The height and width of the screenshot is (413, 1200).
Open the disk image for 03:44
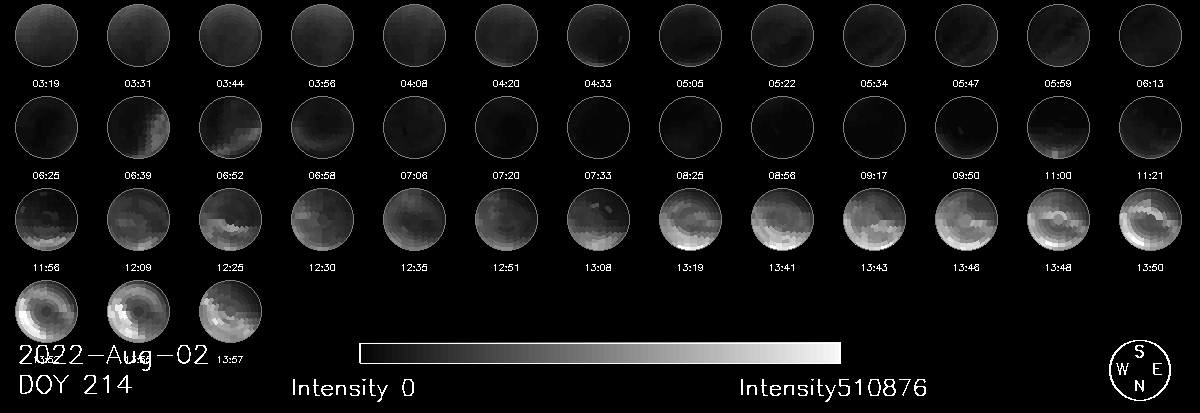click(230, 35)
